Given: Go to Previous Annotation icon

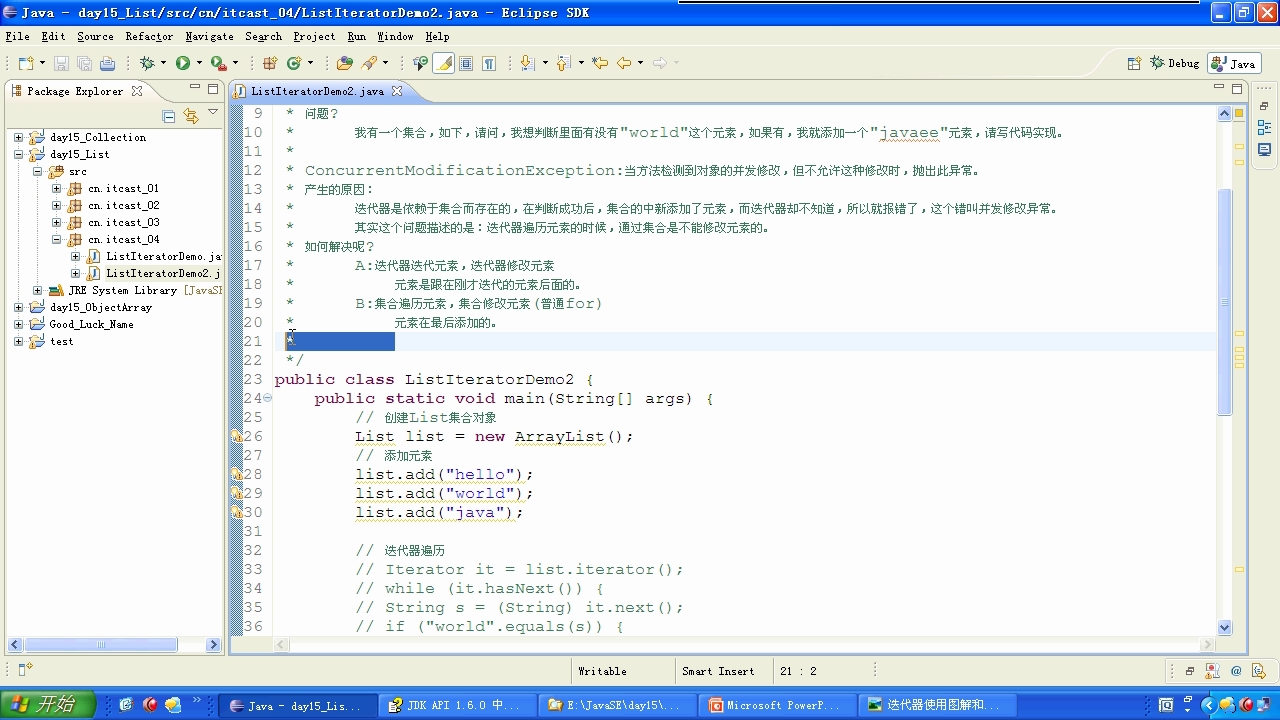Looking at the screenshot, I should coord(562,63).
